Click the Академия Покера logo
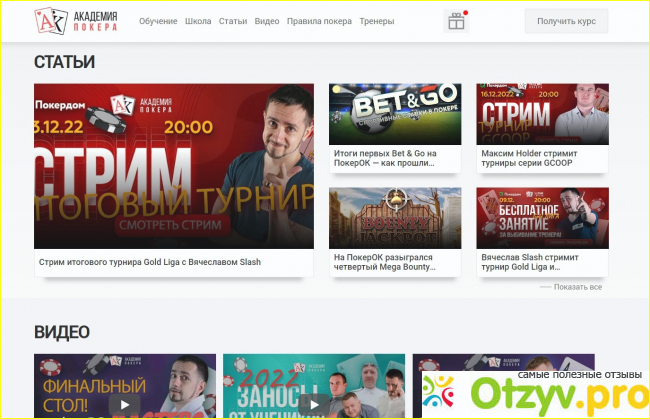This screenshot has height=419, width=650. (x=75, y=20)
